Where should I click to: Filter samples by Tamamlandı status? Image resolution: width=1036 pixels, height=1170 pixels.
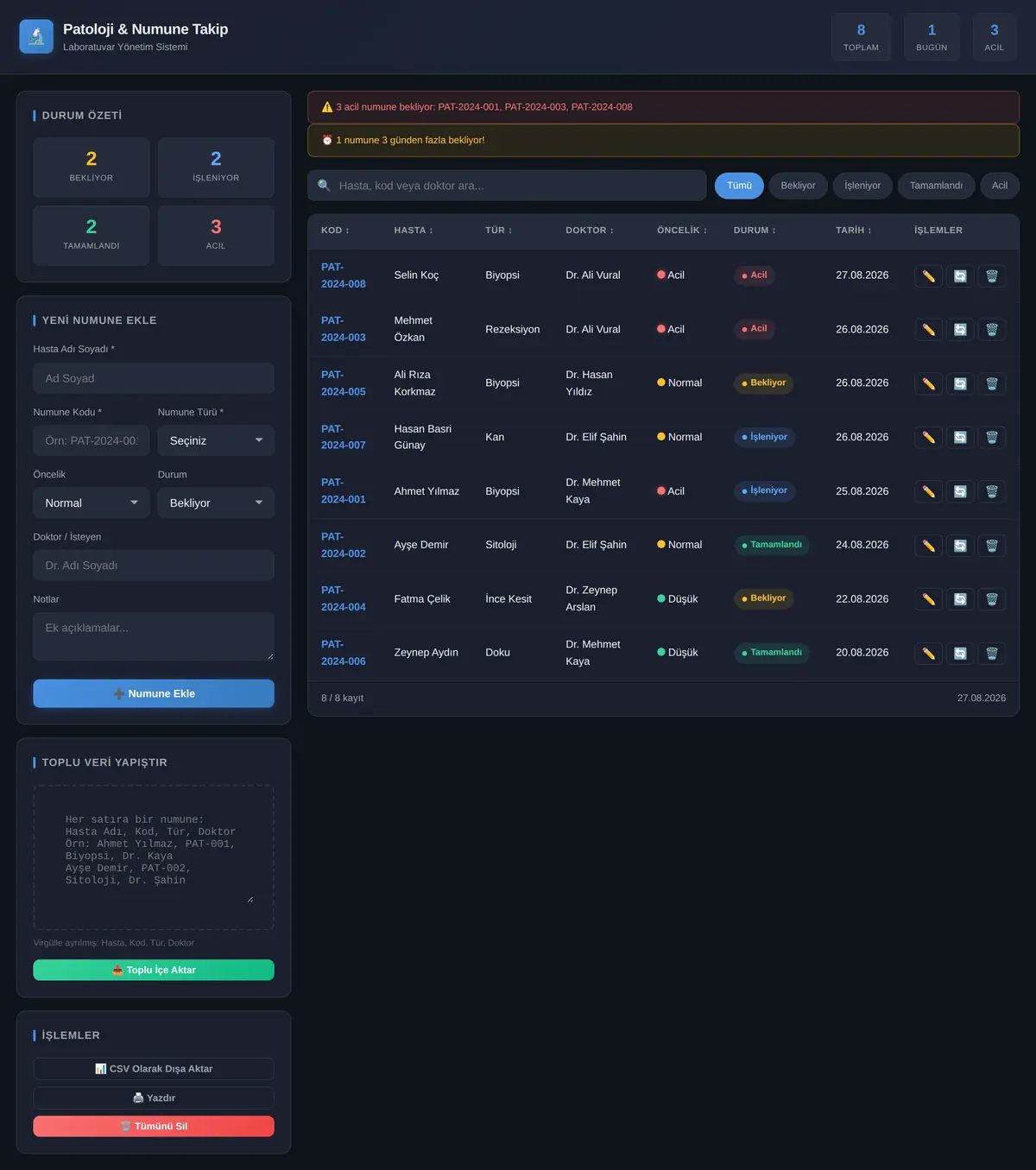936,186
